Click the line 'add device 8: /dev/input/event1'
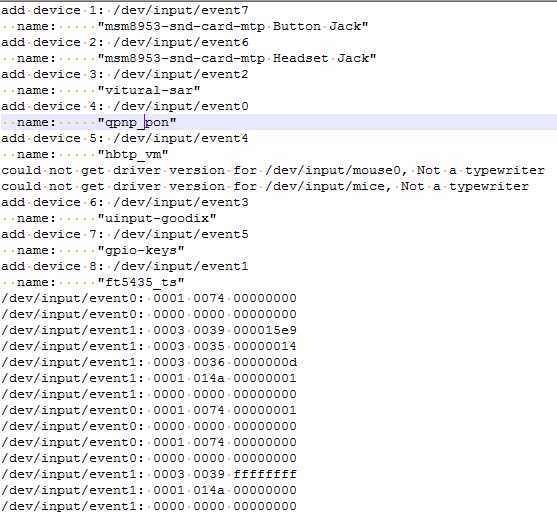This screenshot has height=523, width=557. pyautogui.click(x=125, y=266)
